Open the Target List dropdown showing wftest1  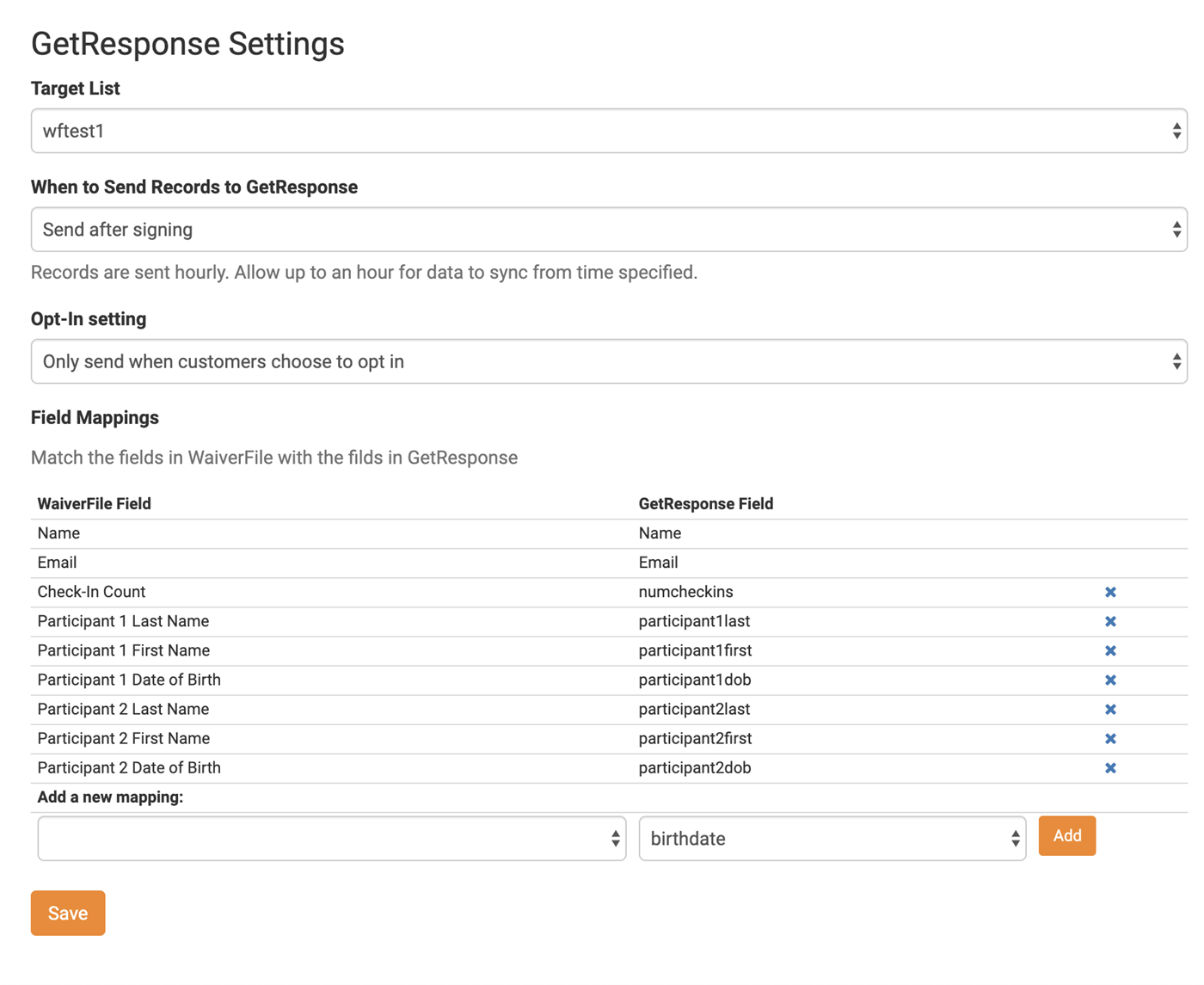(609, 131)
